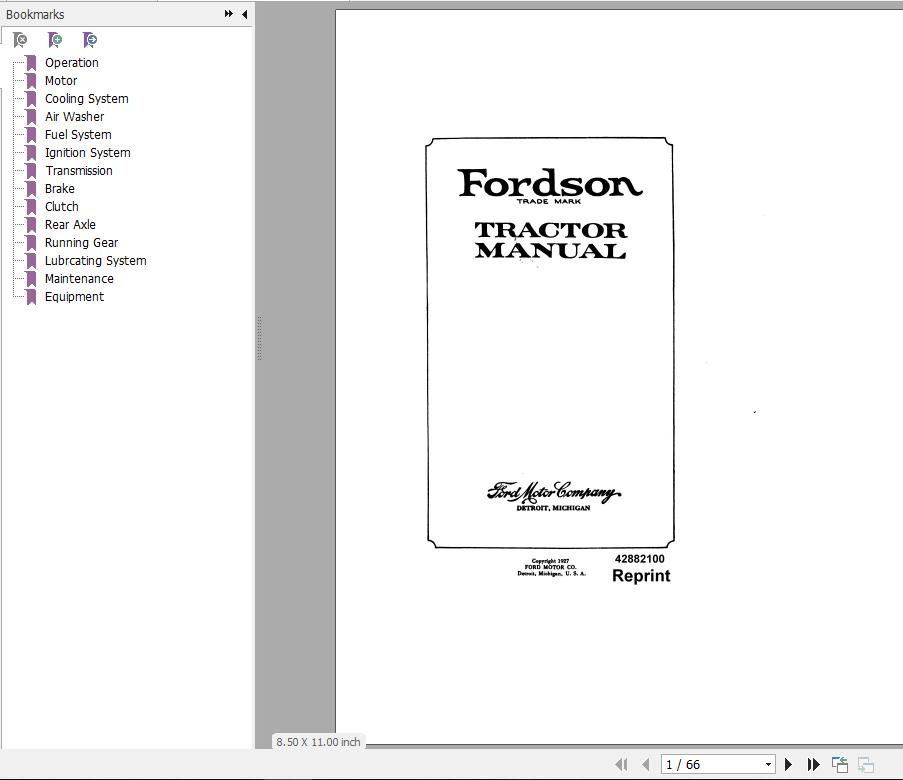Jump to the first page using the leftmost arrow
This screenshot has height=780, width=903.
[x=621, y=763]
